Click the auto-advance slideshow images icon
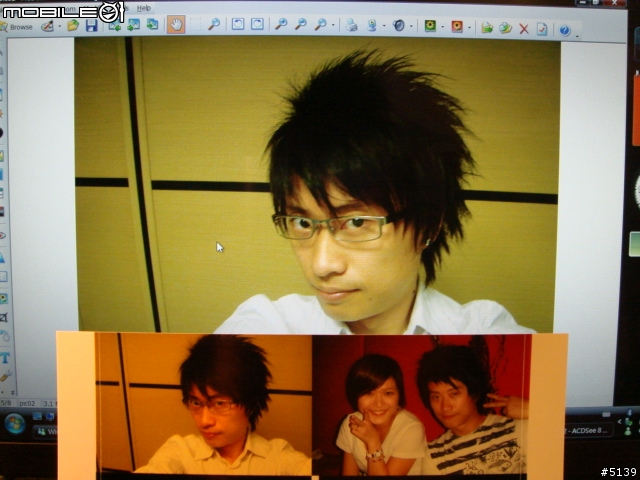The height and width of the screenshot is (480, 640). point(153,24)
